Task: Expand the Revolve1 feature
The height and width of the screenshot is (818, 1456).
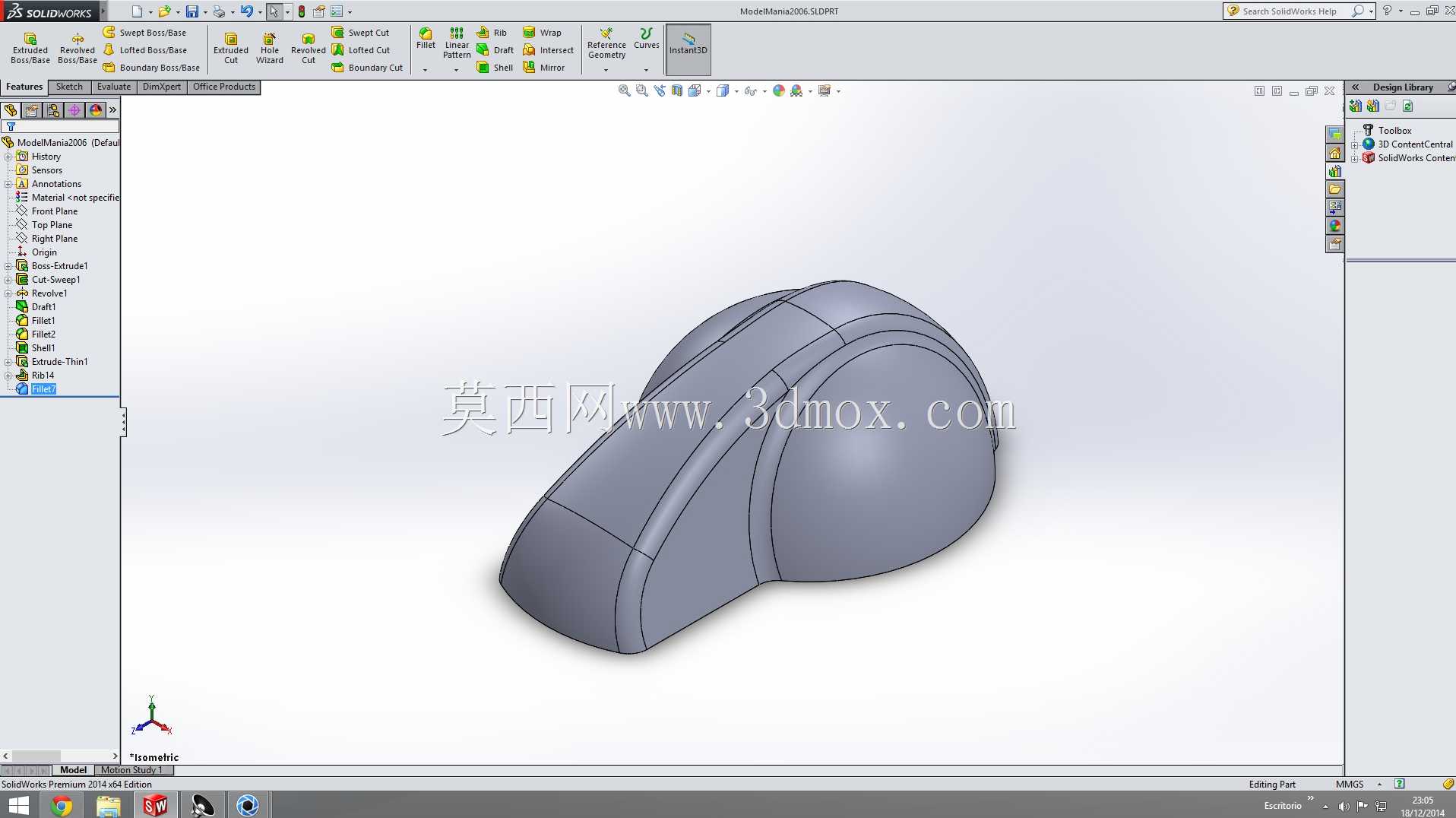Action: [8, 293]
